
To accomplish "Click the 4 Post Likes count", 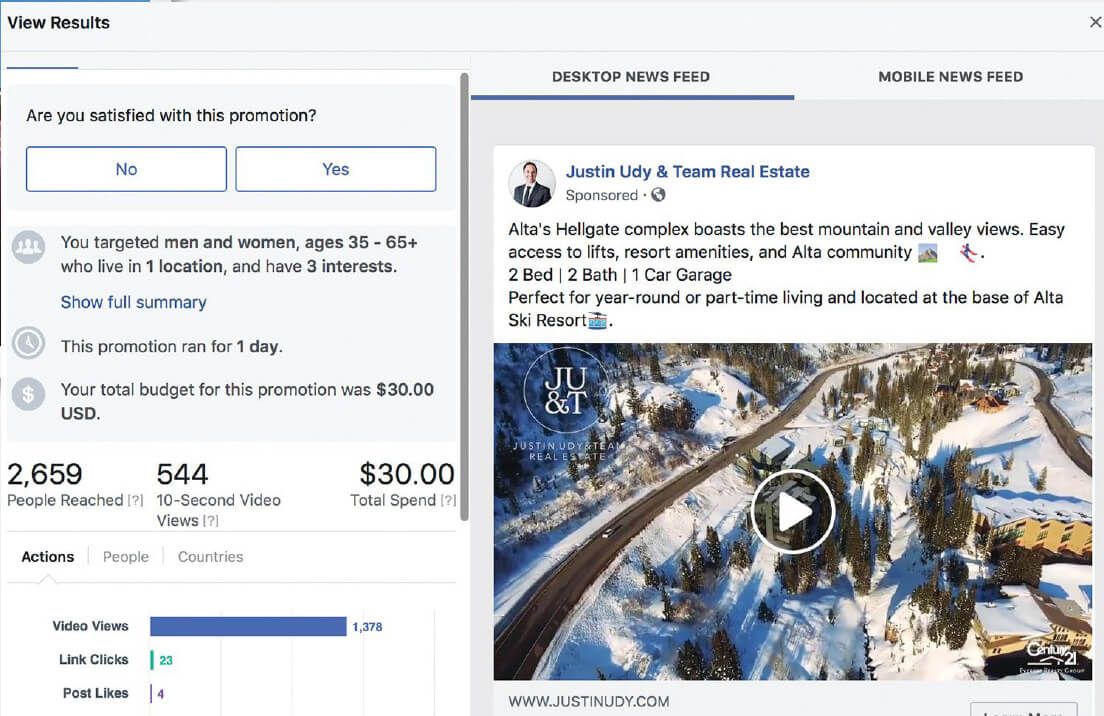I will [x=161, y=693].
